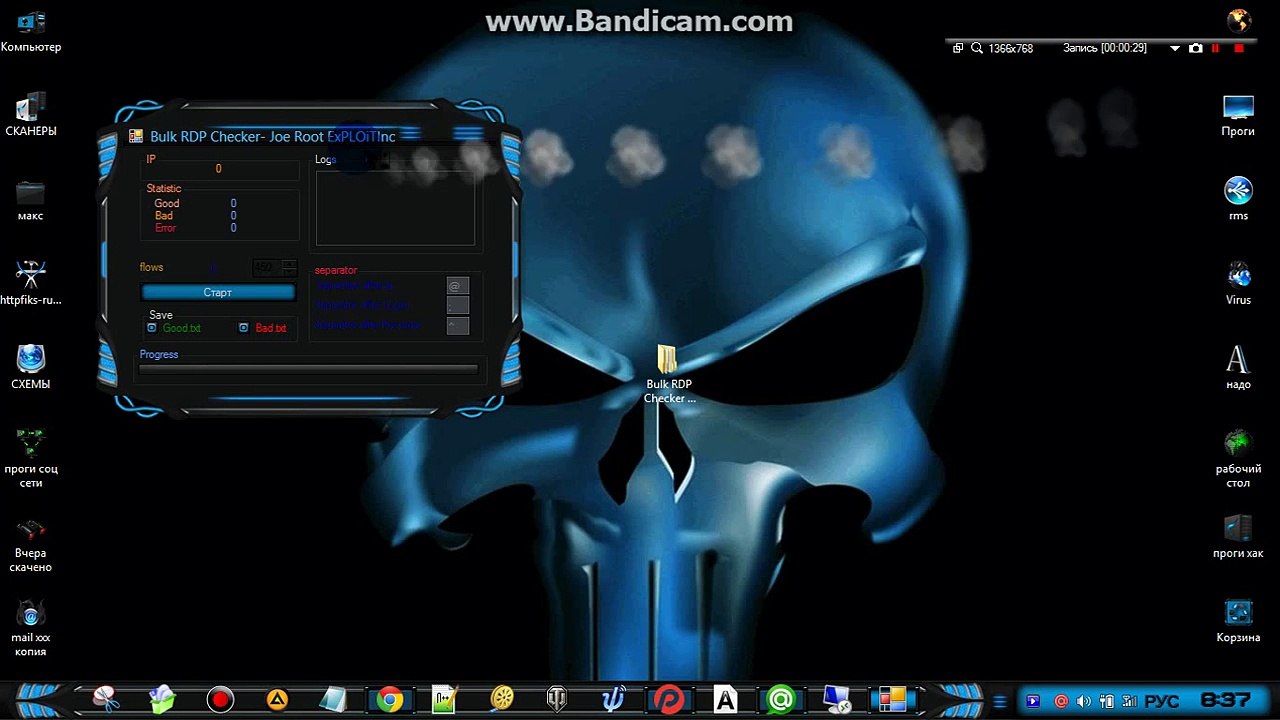Open Google Chrome in the taskbar
Image resolution: width=1280 pixels, height=720 pixels.
click(390, 699)
